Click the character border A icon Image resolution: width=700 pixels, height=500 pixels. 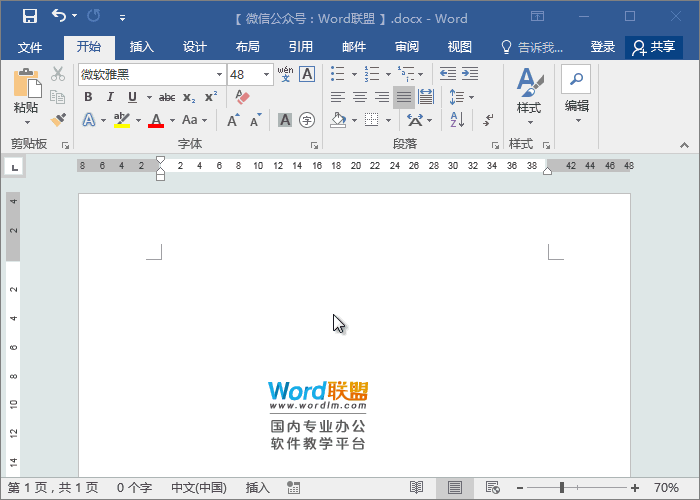[x=307, y=74]
